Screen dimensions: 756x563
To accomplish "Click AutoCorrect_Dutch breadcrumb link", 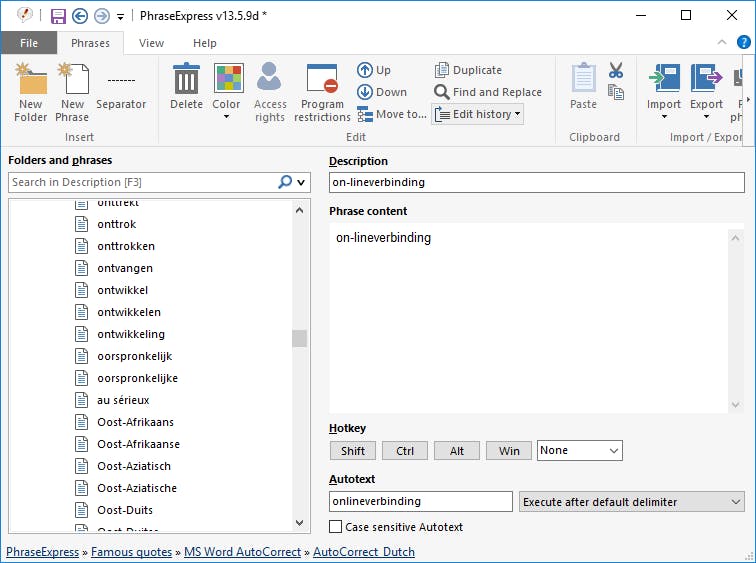I will coord(364,552).
